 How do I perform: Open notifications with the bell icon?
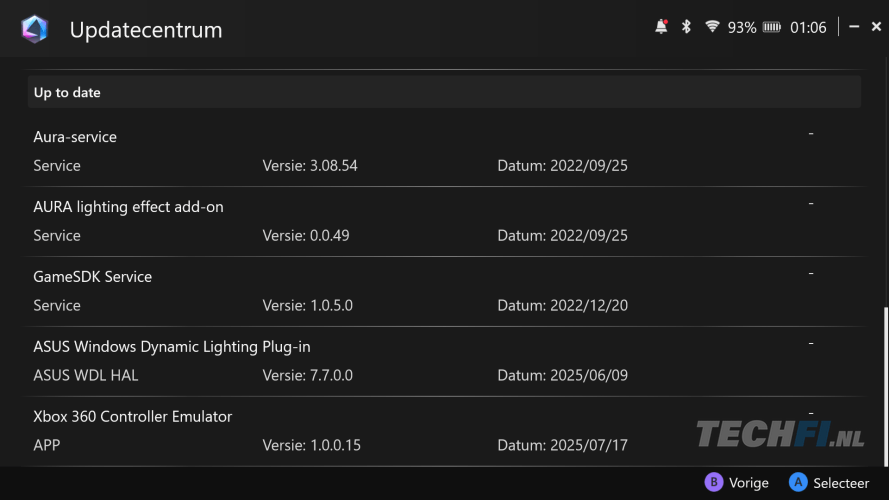661,27
